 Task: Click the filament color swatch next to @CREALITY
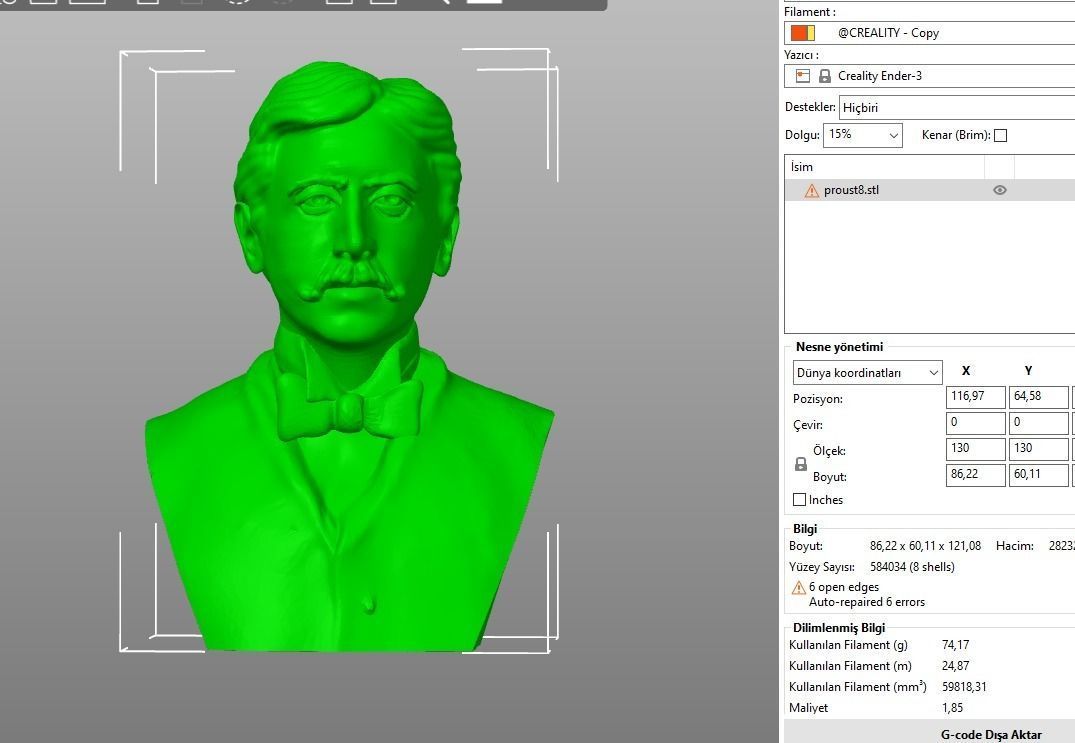(x=802, y=33)
